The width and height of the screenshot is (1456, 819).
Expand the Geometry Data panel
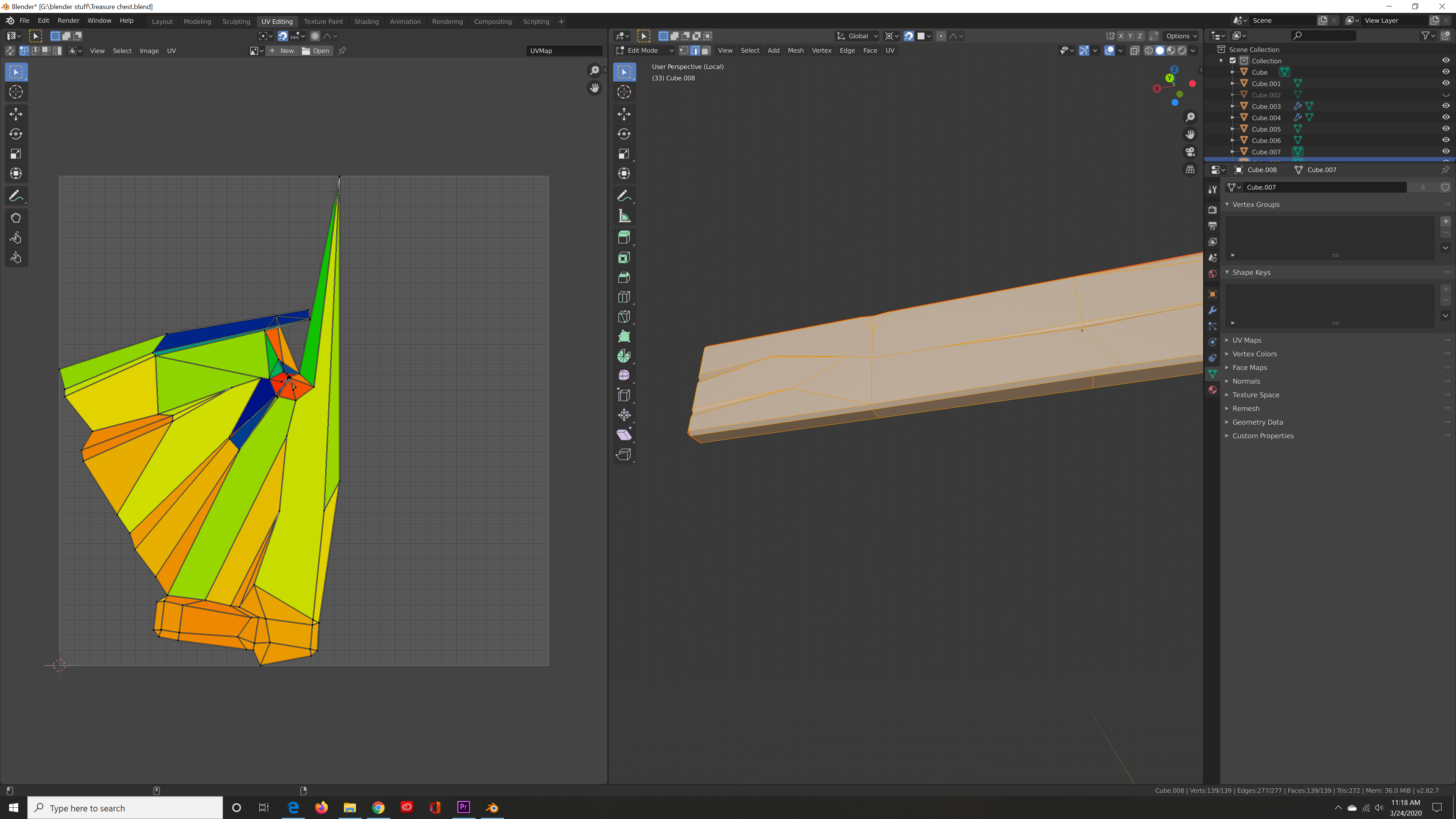coord(1257,422)
